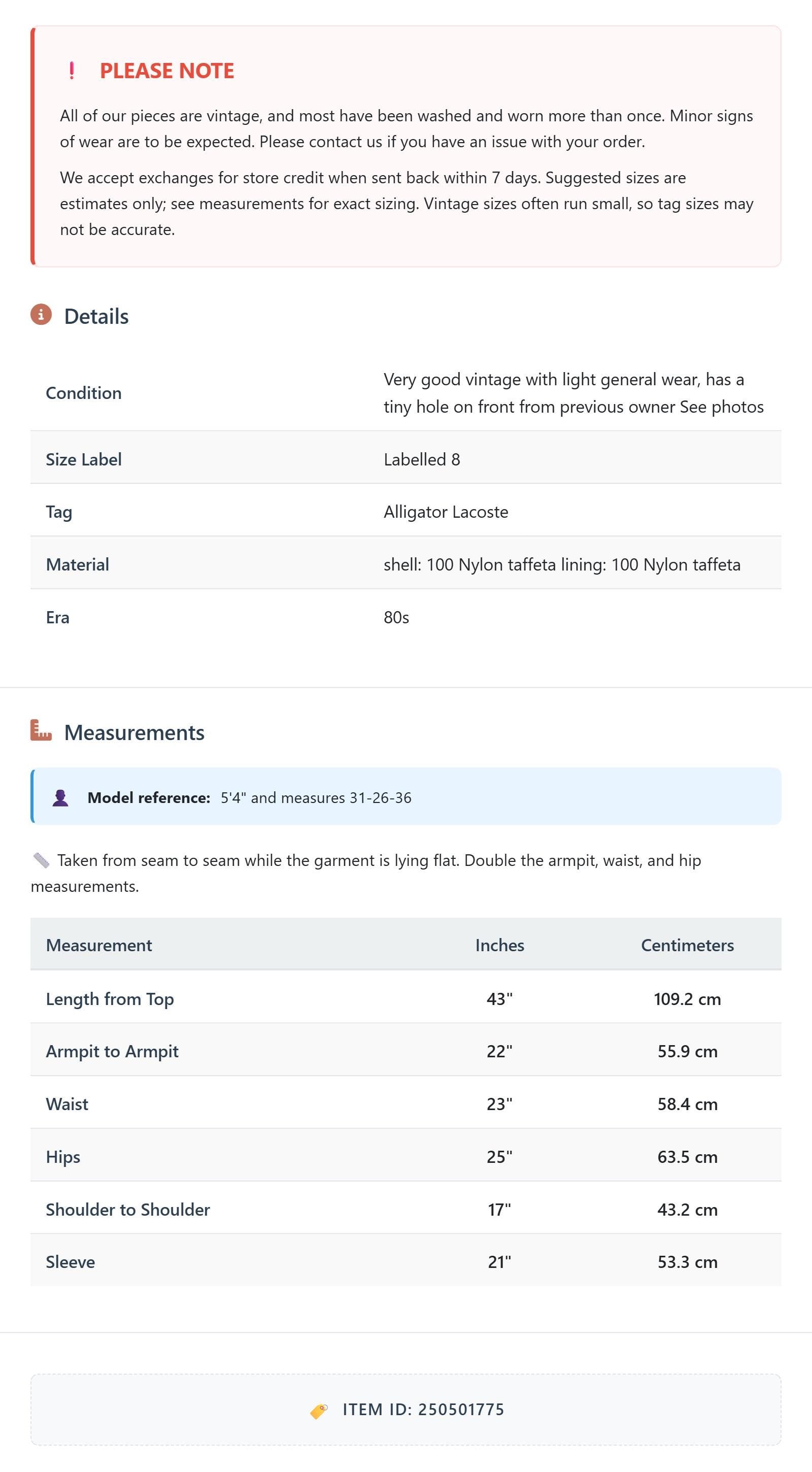Click the Shoulder to Shoulder row label
This screenshot has width=812, height=1472.
coord(128,1210)
